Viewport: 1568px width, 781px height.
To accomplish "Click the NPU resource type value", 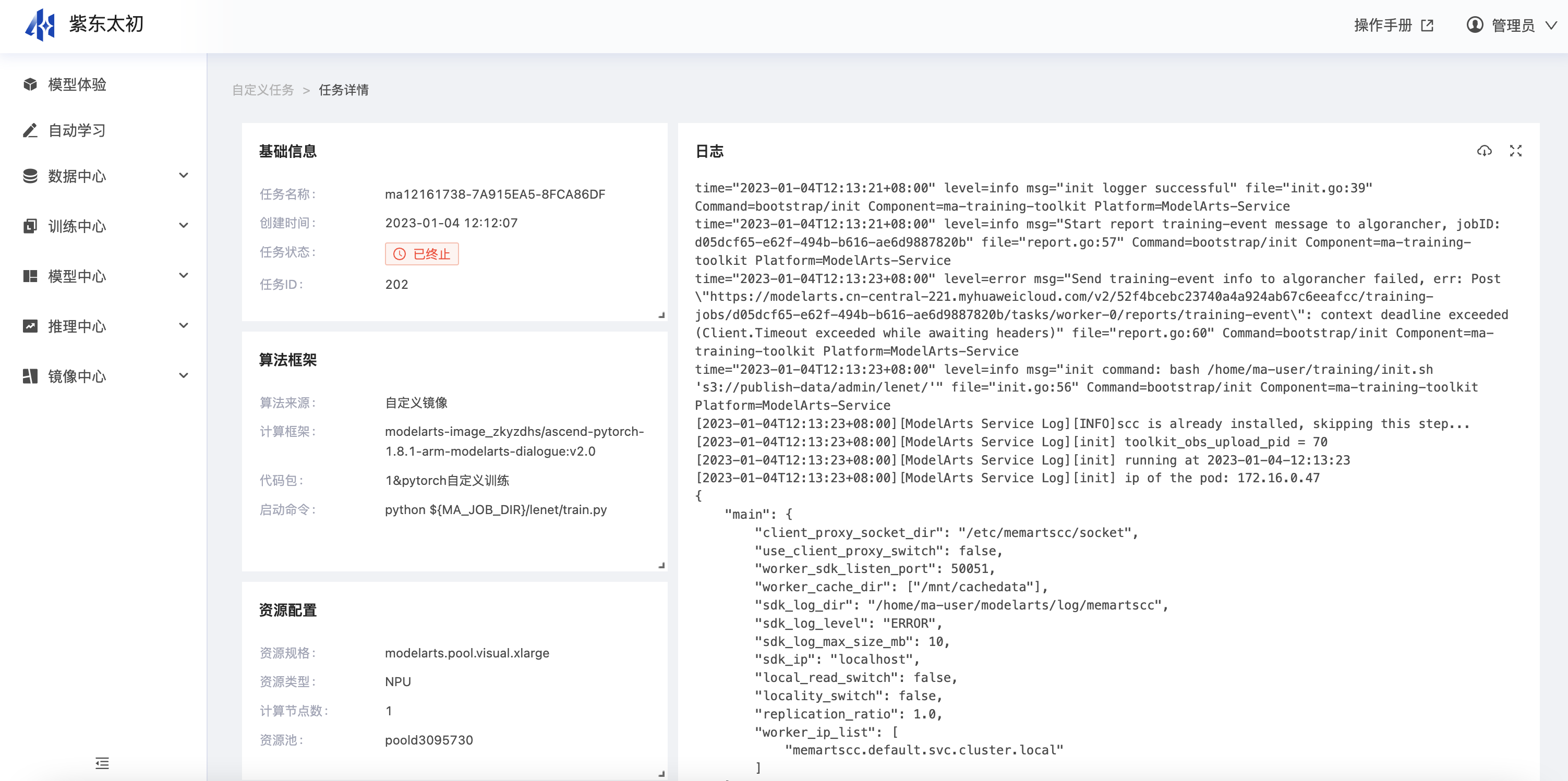I will pos(397,682).
